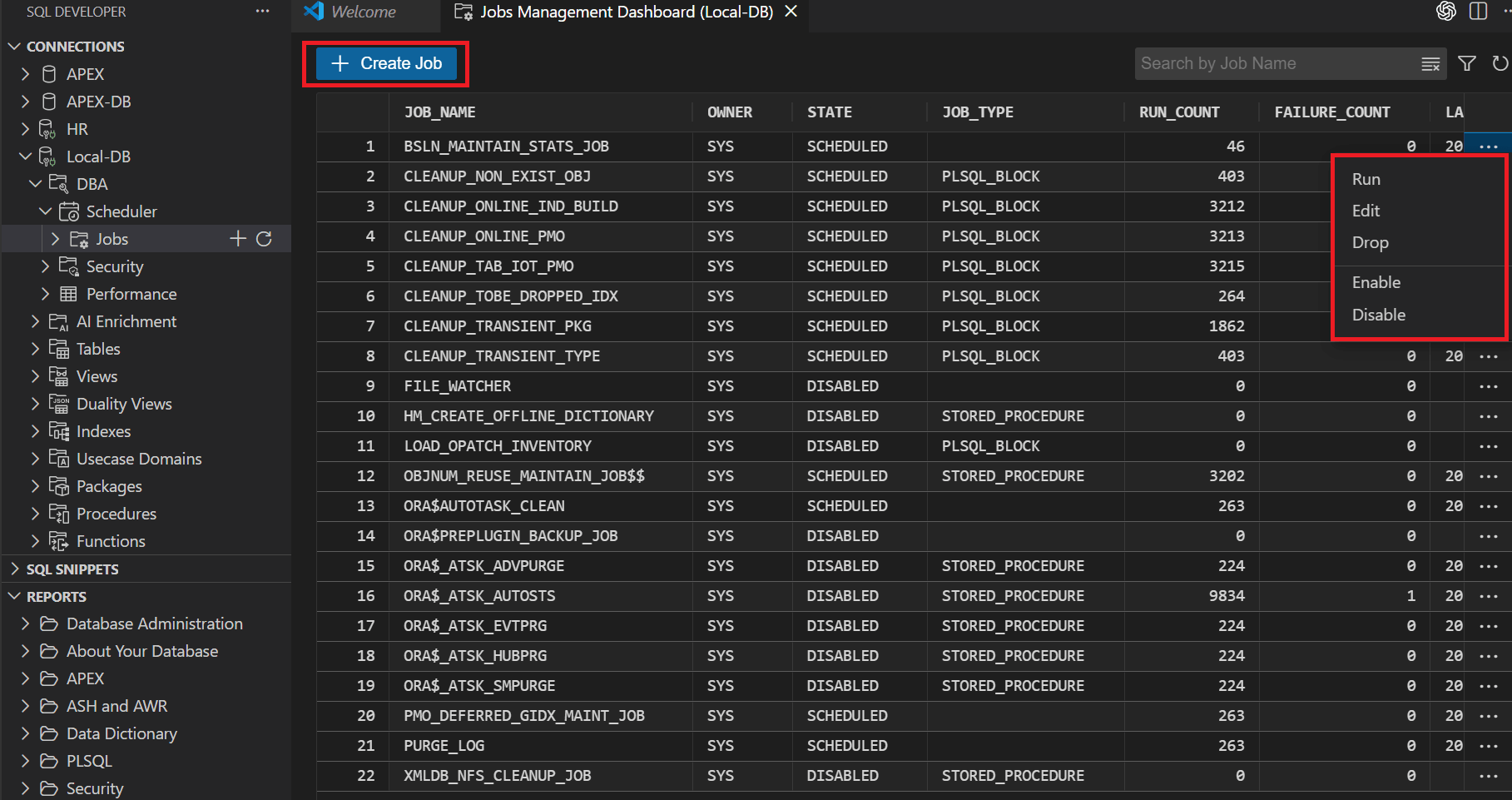Collapse the Scheduler node
The height and width of the screenshot is (800, 1512).
click(x=45, y=211)
